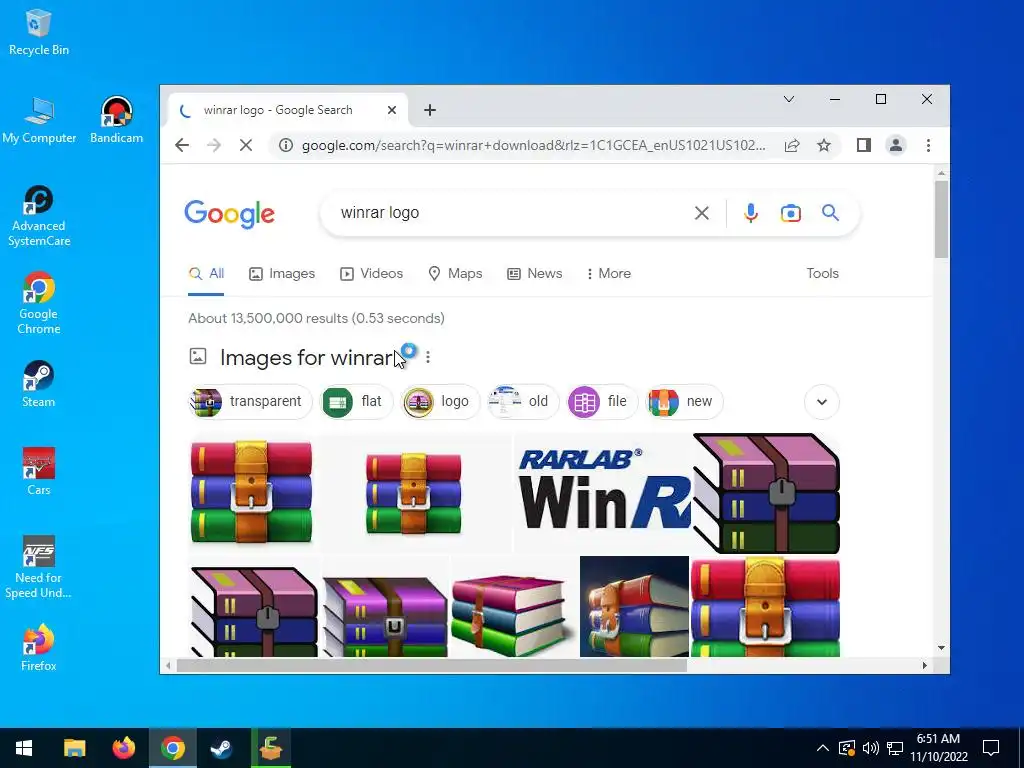Open Firefox from the taskbar
The height and width of the screenshot is (768, 1024).
(123, 748)
